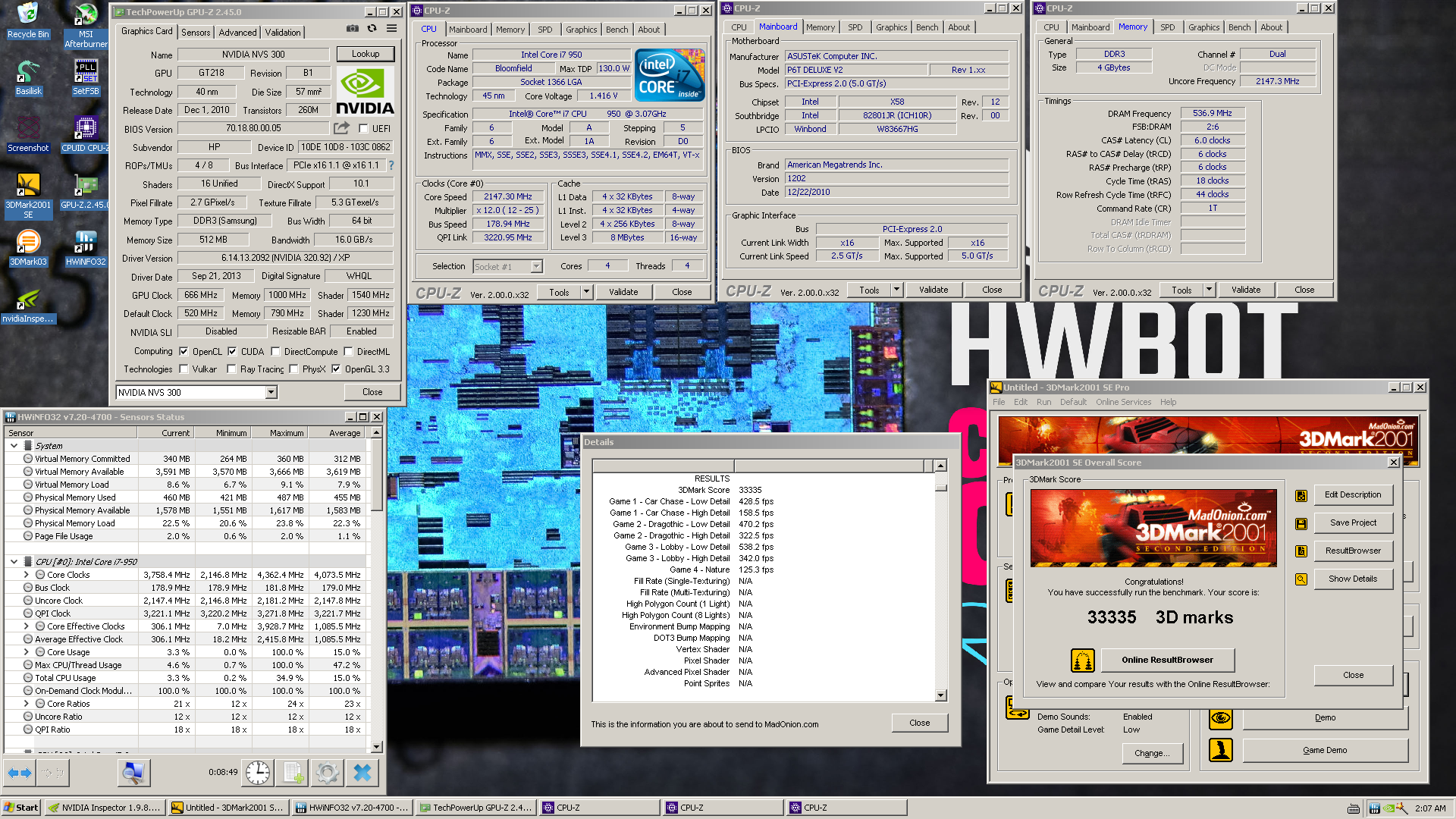Toggle the OpenCL checkbox
The image size is (1456, 819).
click(x=184, y=352)
